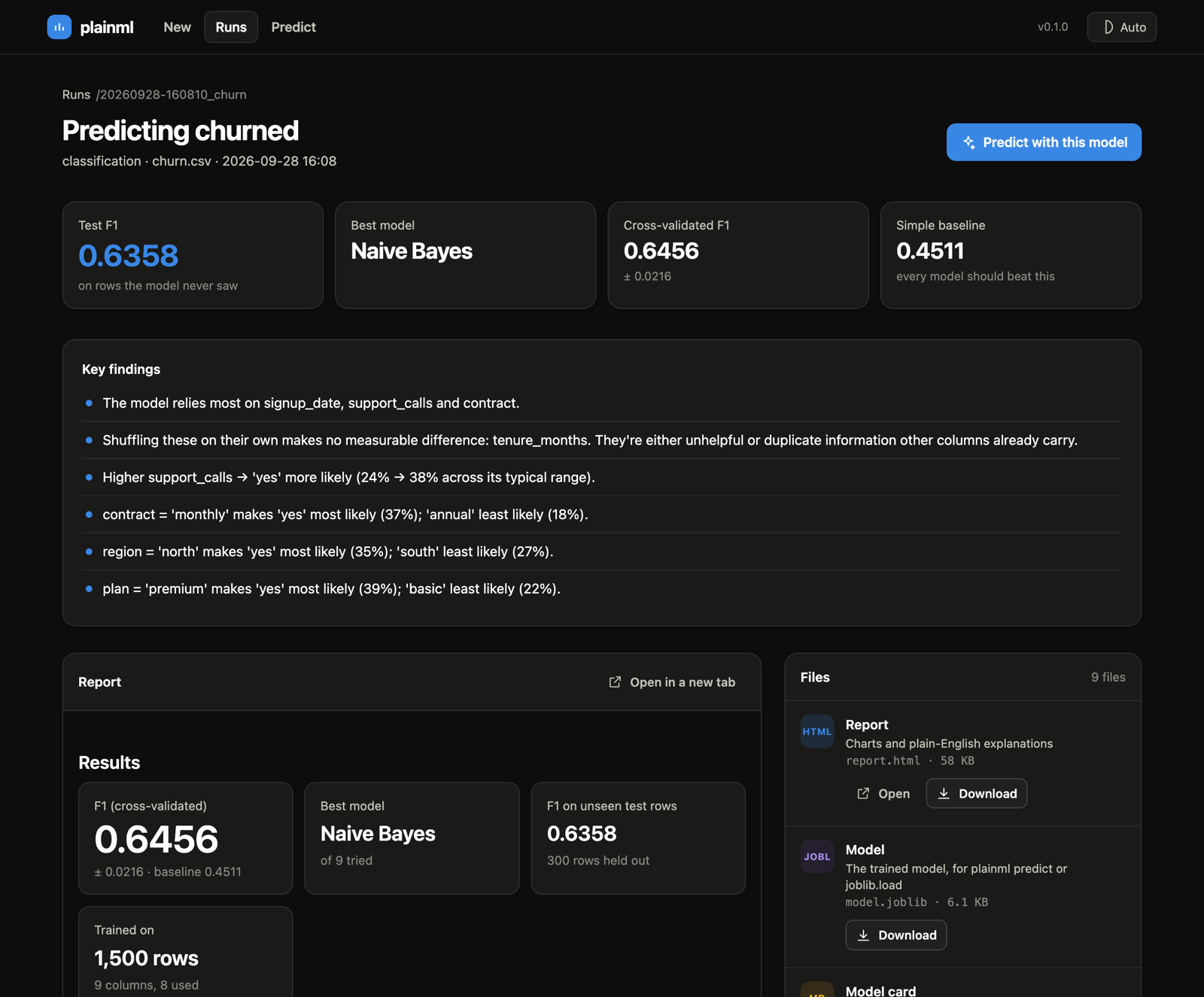Click the region = 'north' finding

pos(328,552)
